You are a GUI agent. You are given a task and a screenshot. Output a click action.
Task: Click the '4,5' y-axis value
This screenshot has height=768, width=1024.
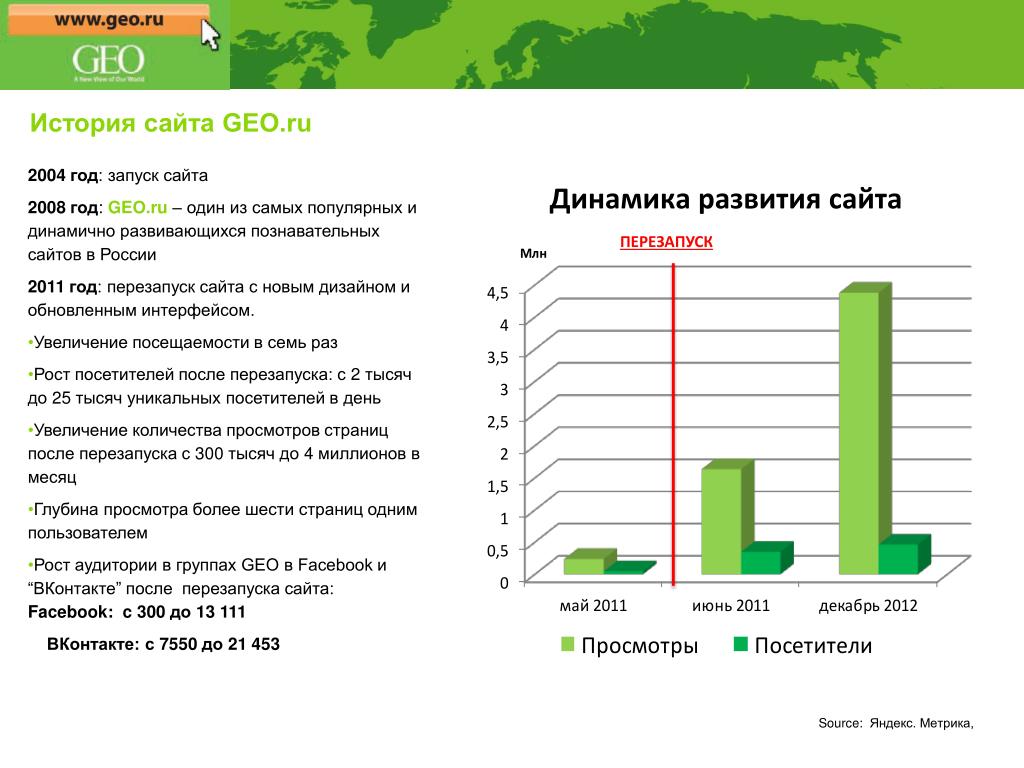pos(497,293)
